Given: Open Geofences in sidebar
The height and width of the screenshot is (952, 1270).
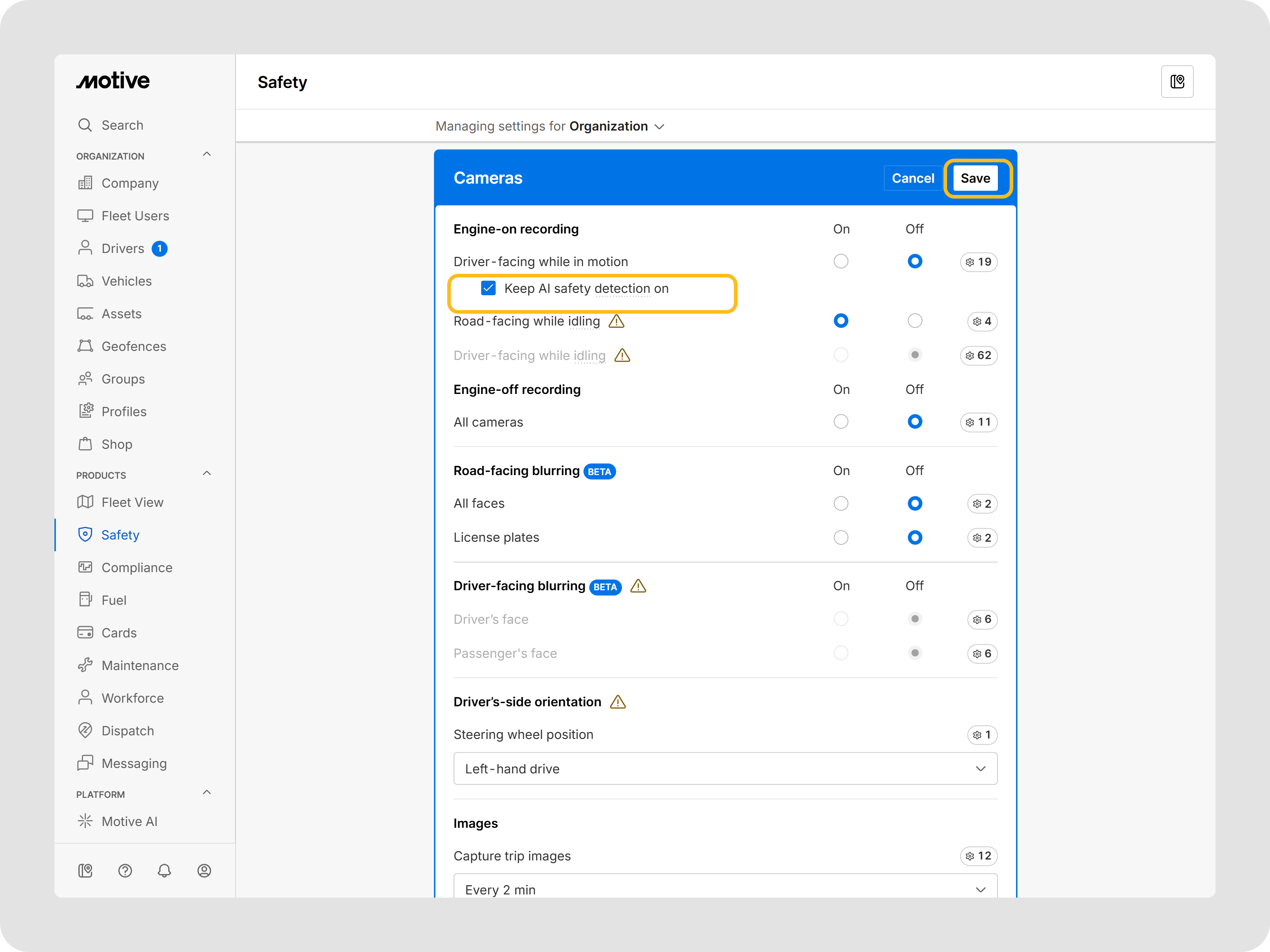Looking at the screenshot, I should click(x=122, y=347).
